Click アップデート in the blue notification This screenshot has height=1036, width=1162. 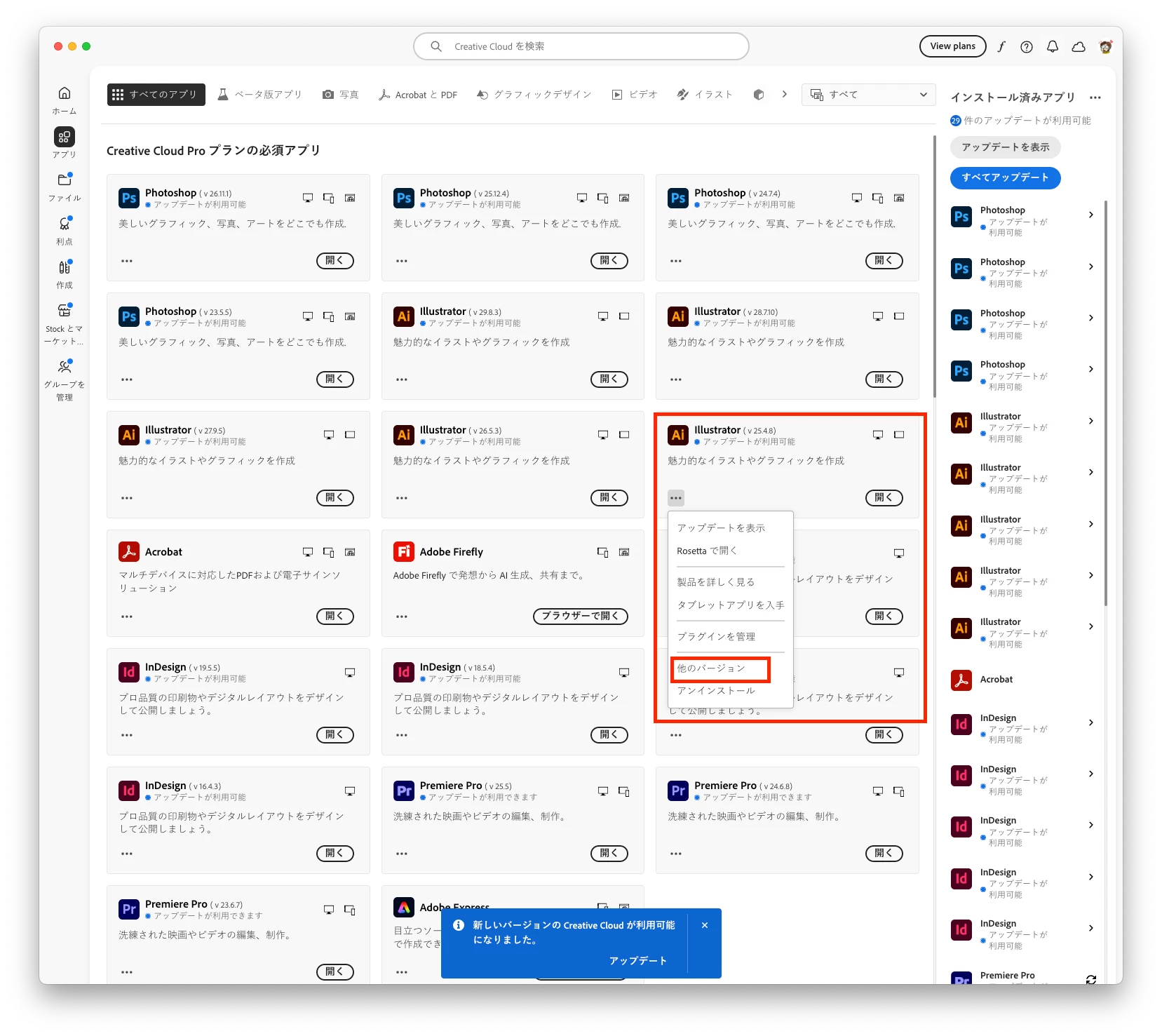[x=637, y=961]
